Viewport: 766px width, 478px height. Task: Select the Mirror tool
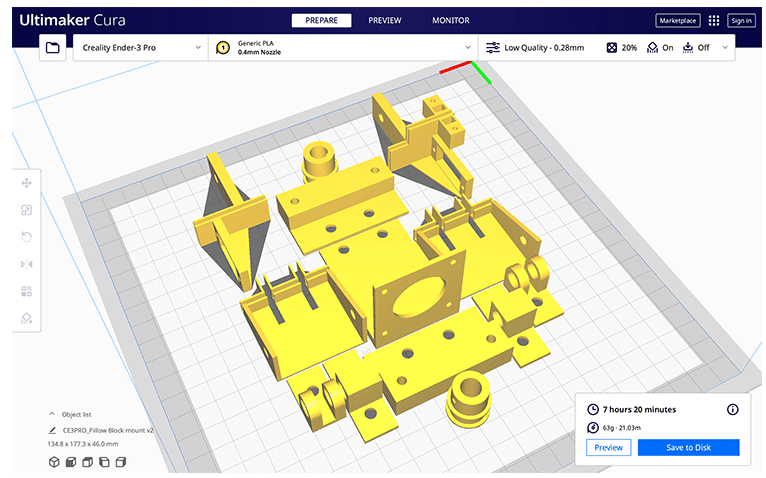[x=26, y=264]
